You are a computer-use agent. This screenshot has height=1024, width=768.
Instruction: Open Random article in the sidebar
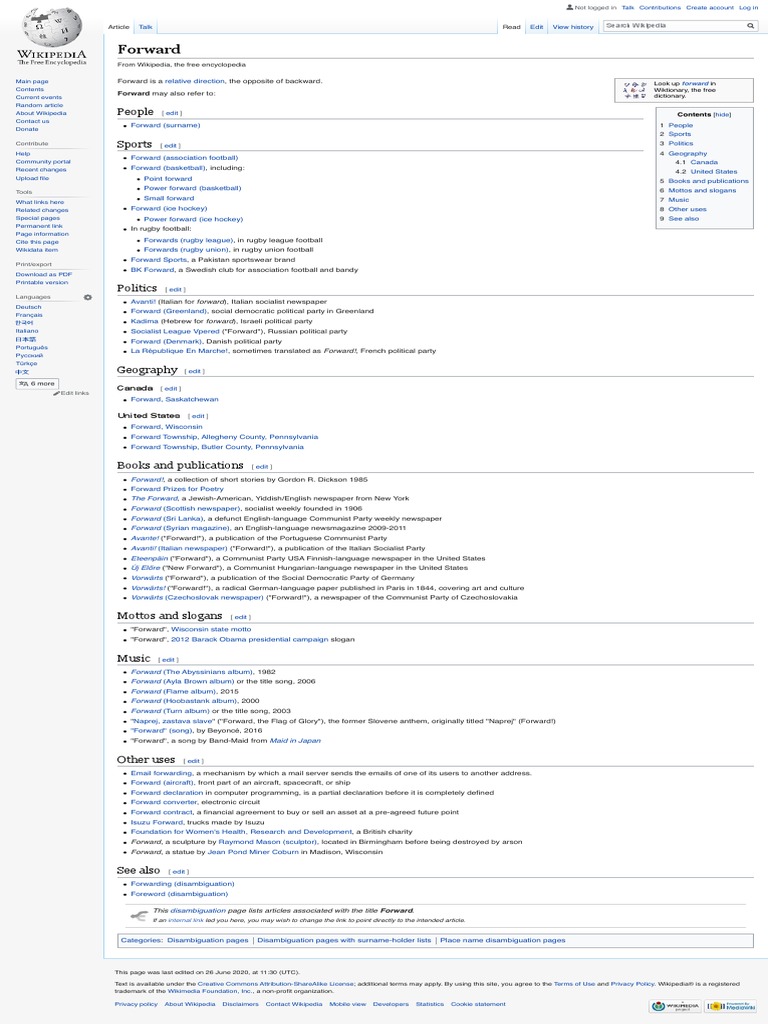pyautogui.click(x=39, y=105)
